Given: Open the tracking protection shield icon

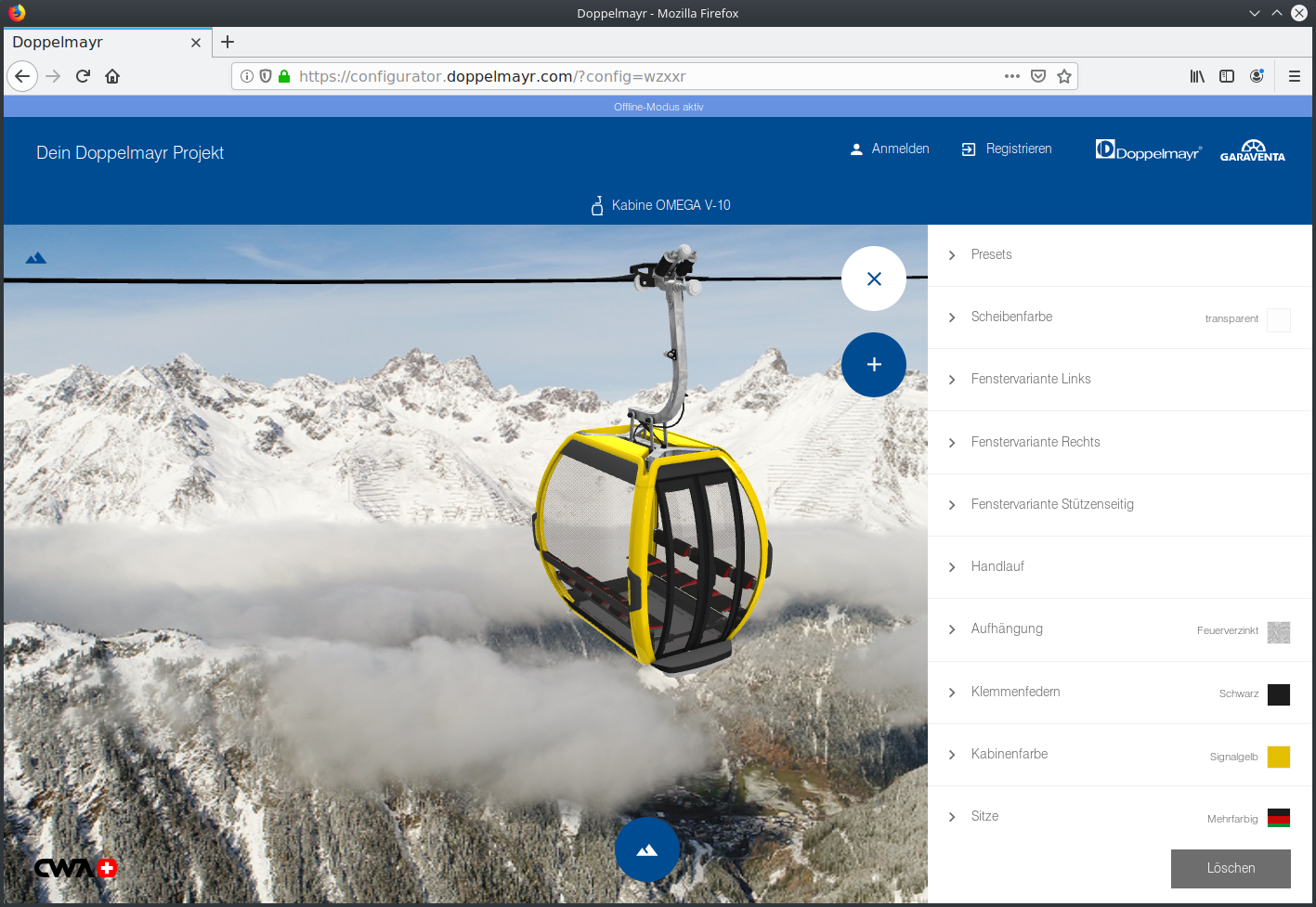Looking at the screenshot, I should click(x=266, y=76).
